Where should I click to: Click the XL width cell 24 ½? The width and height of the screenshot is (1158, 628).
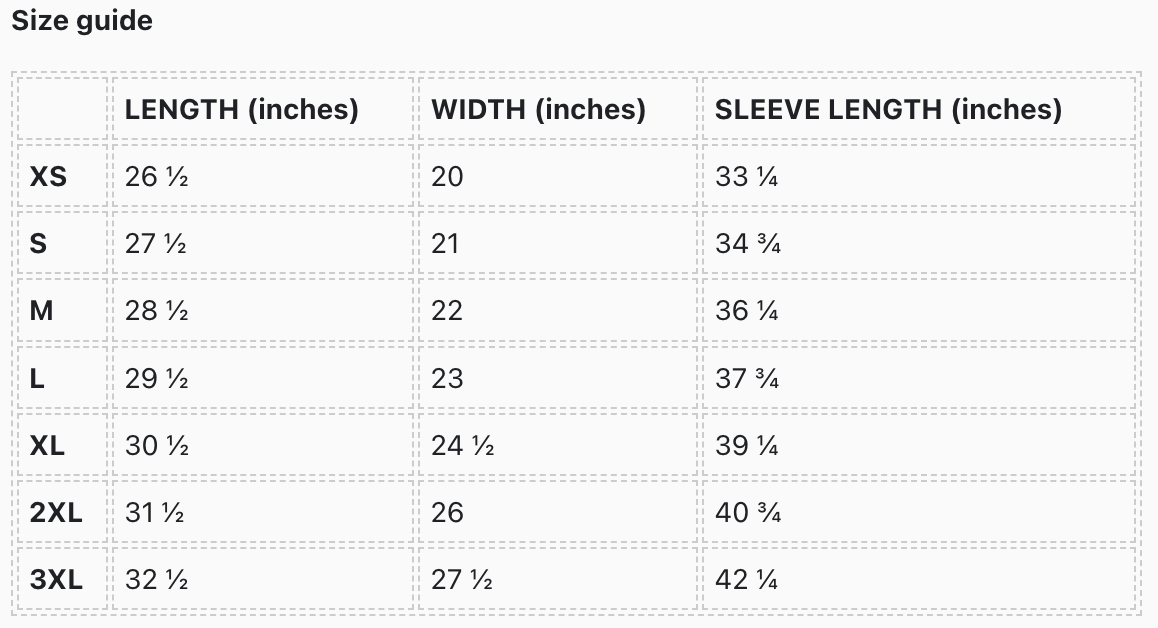pos(462,445)
